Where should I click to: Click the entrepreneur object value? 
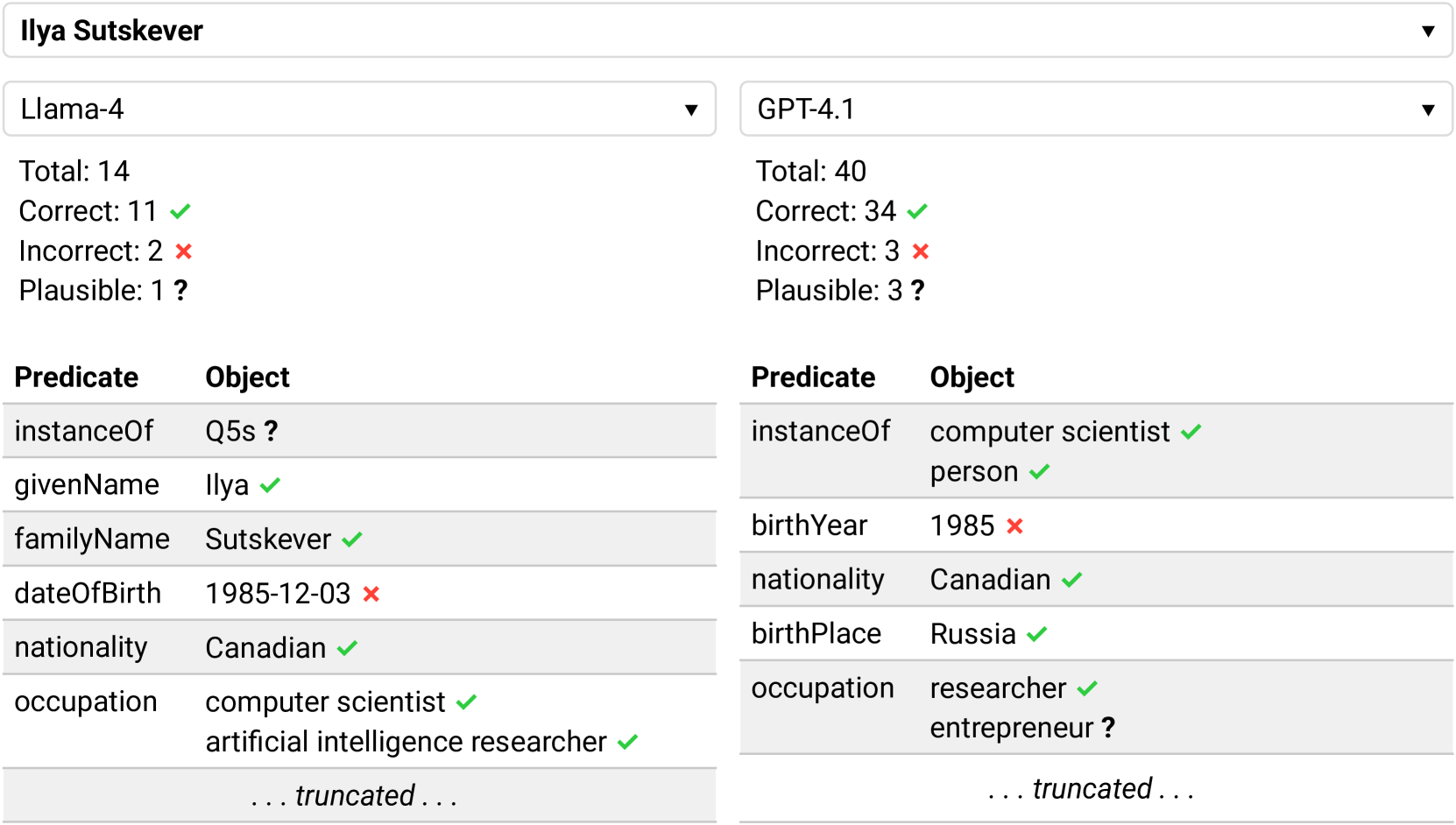coord(1011,728)
